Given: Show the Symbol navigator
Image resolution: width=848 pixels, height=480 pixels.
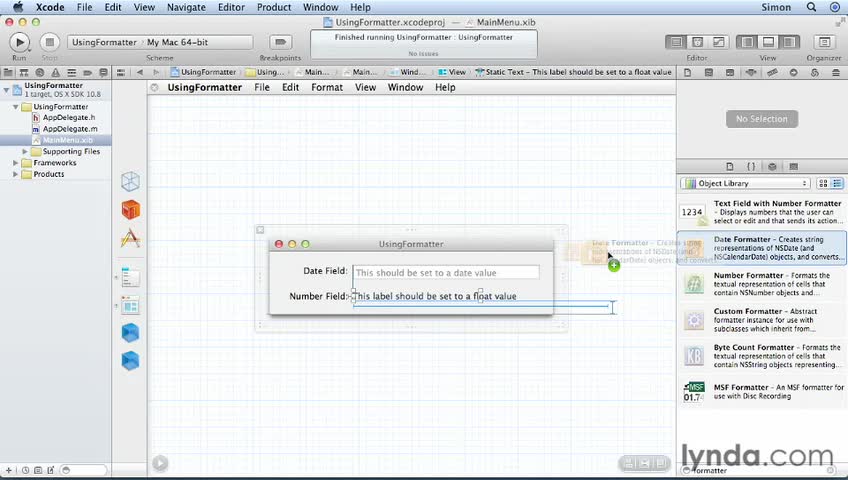Looking at the screenshot, I should click(24, 72).
